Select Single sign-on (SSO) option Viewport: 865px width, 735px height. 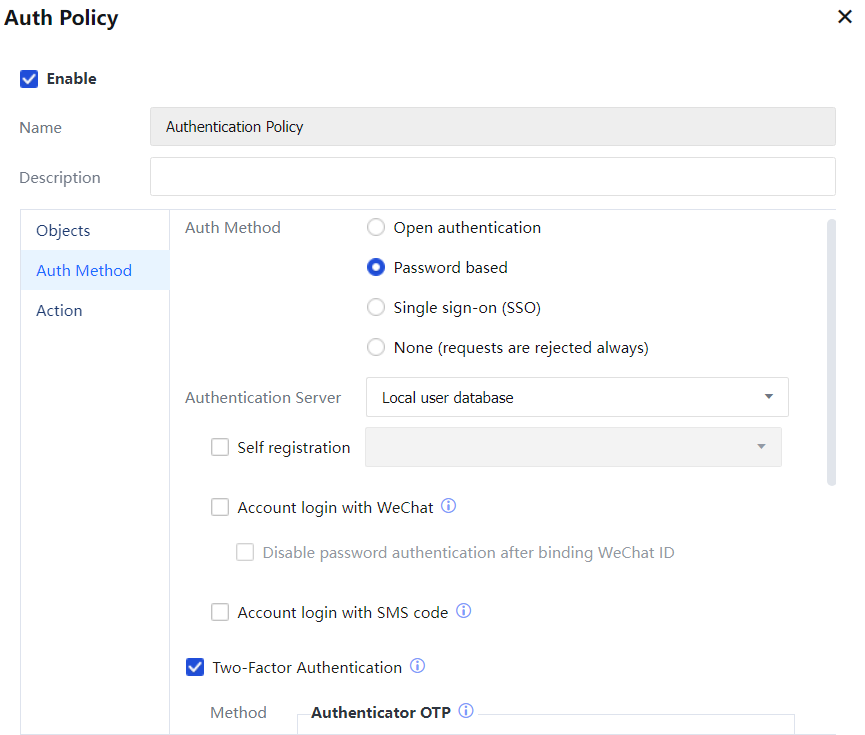tap(376, 308)
